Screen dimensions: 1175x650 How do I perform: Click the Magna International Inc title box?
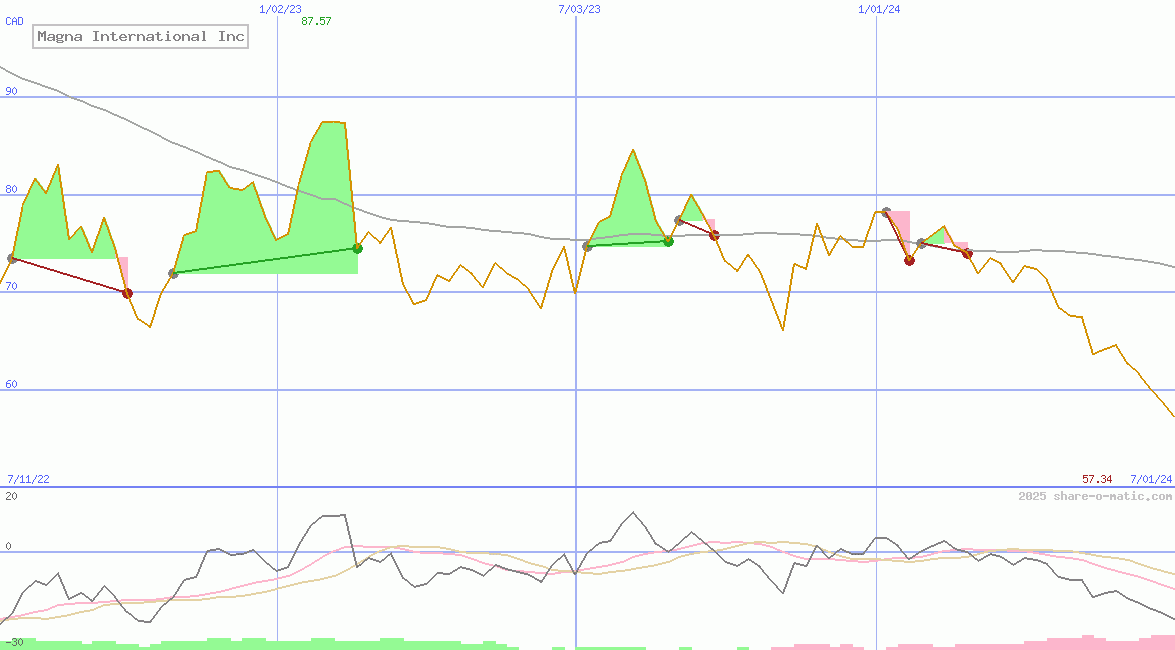pos(140,37)
